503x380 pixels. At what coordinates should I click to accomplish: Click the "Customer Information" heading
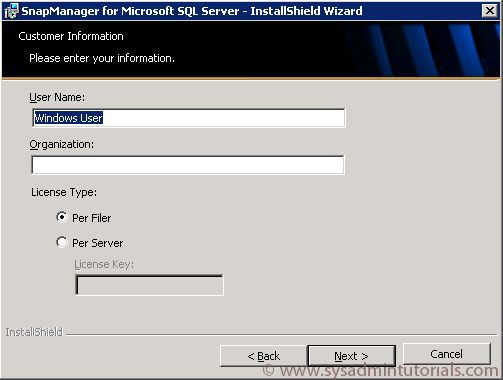tap(71, 36)
